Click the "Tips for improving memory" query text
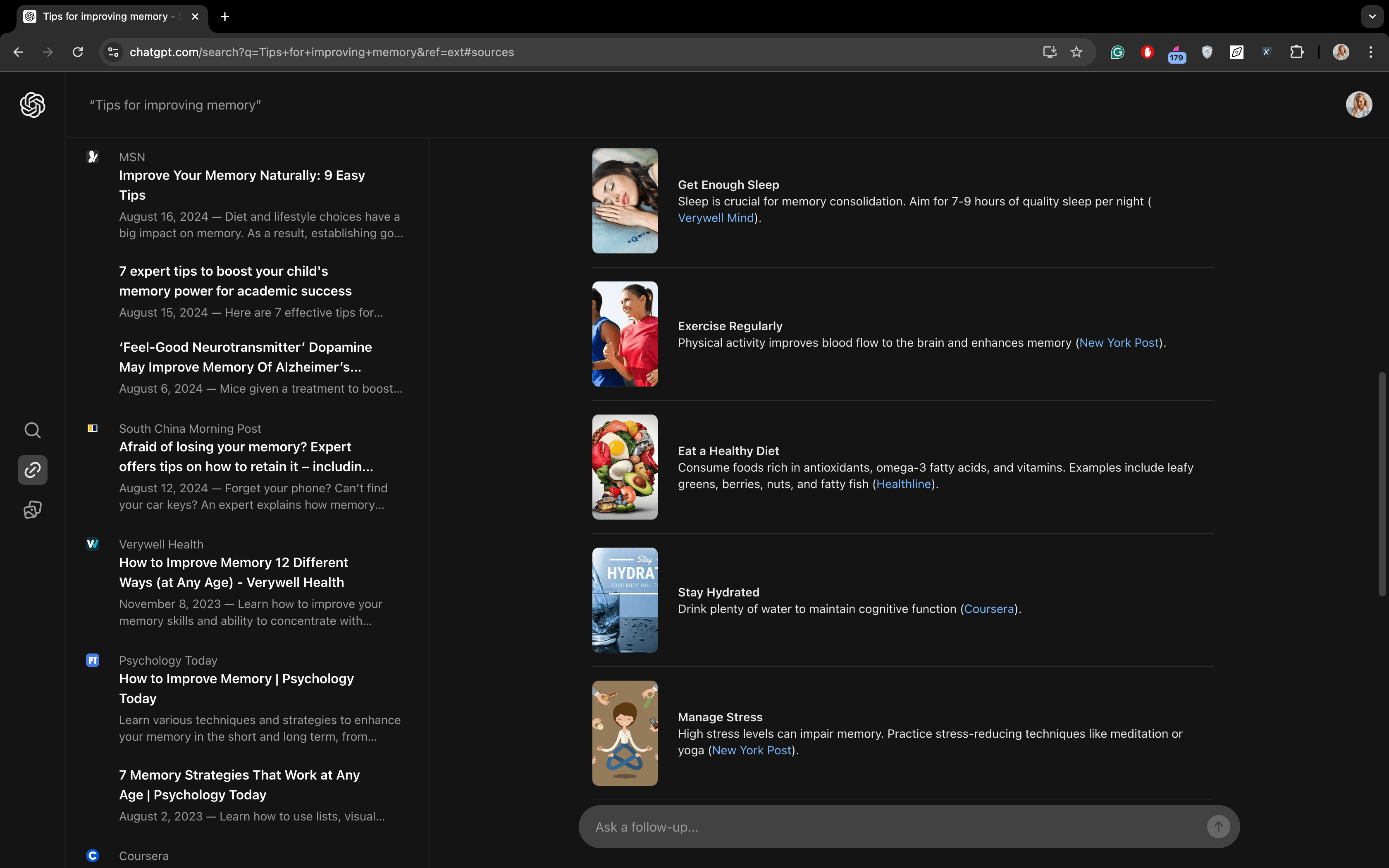The height and width of the screenshot is (868, 1389). (x=175, y=105)
